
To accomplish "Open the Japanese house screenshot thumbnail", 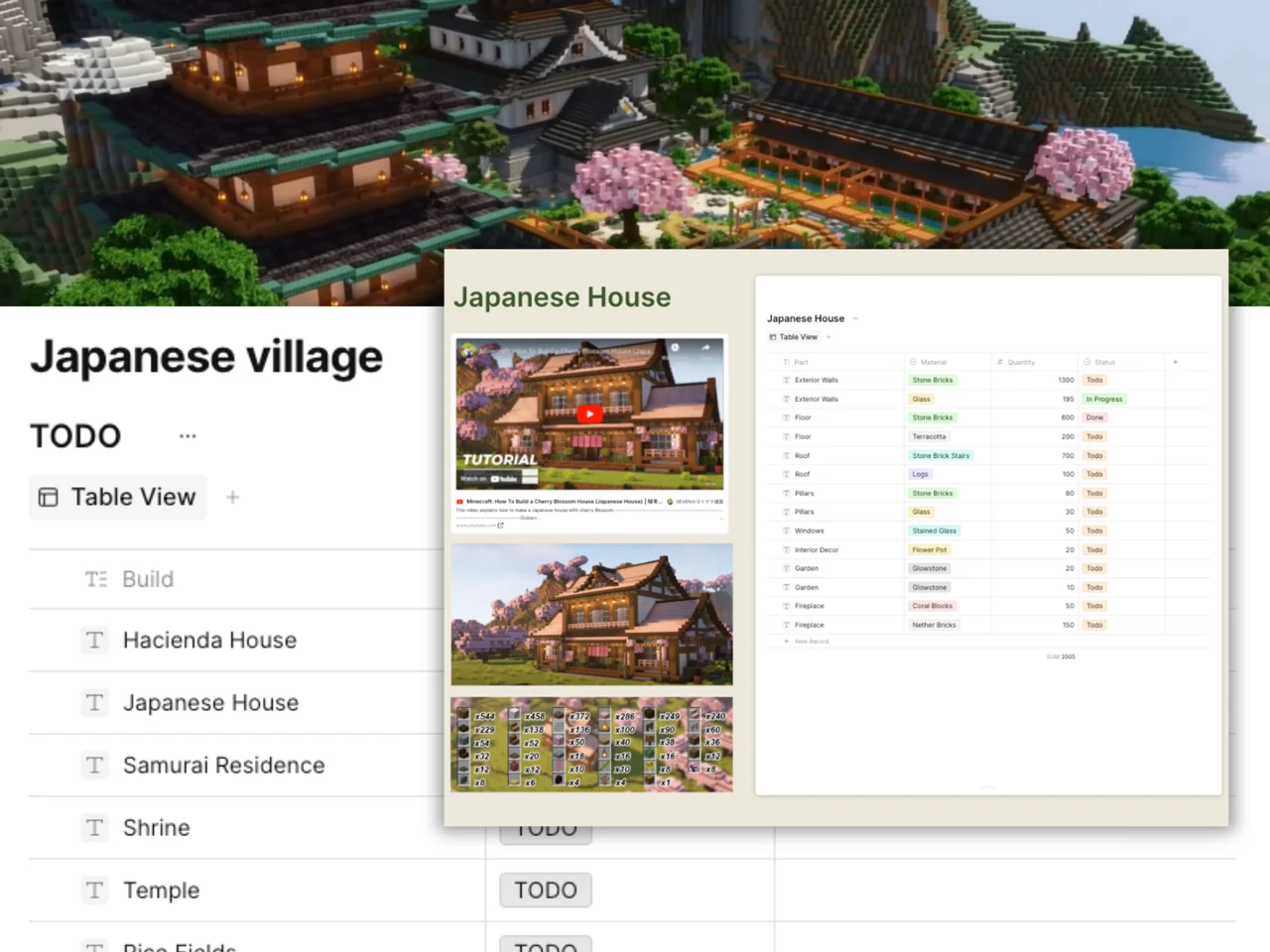I will point(592,614).
